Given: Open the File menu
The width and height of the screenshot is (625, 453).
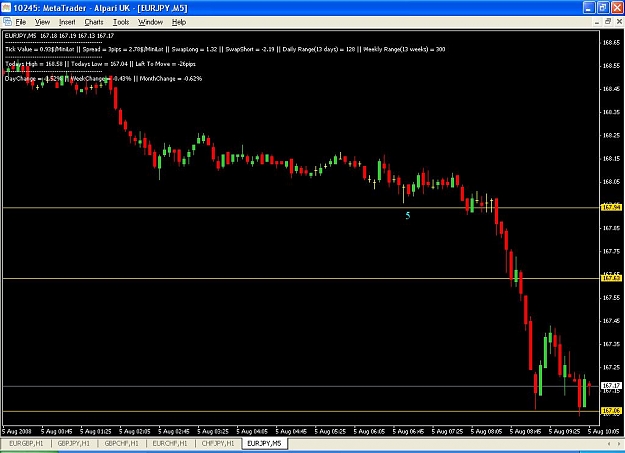Looking at the screenshot, I should (21, 22).
